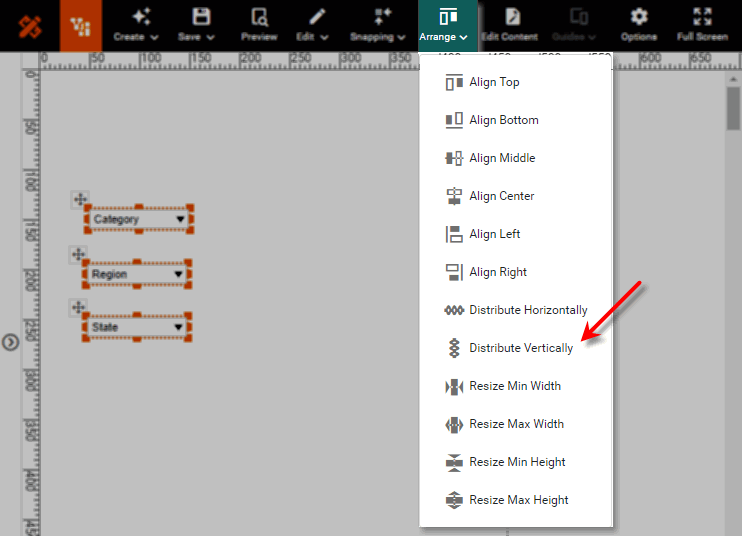The width and height of the screenshot is (742, 536).
Task: Expand the Category dropdown filter
Action: (180, 219)
